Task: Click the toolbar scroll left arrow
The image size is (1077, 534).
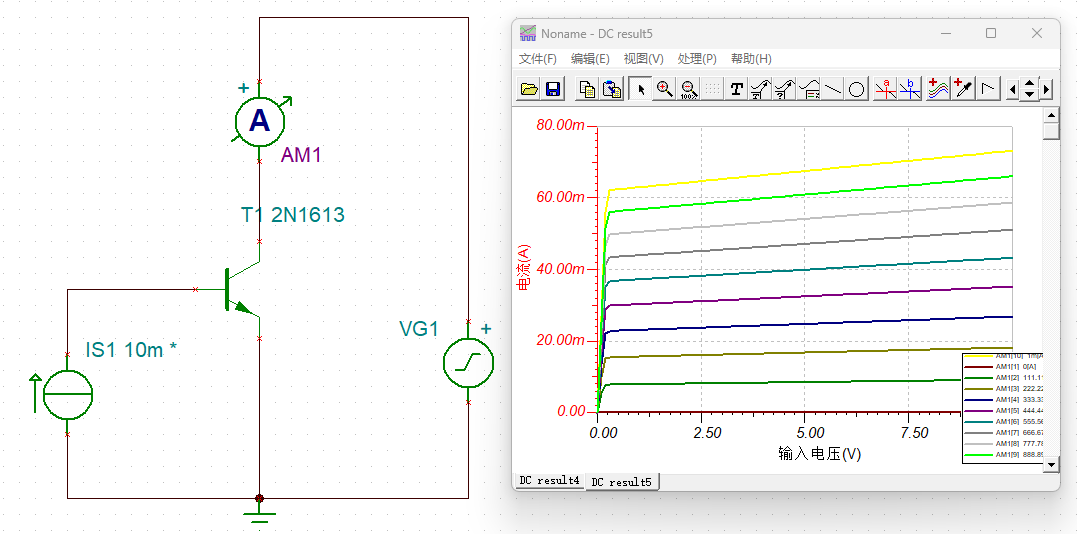Action: [x=1012, y=89]
